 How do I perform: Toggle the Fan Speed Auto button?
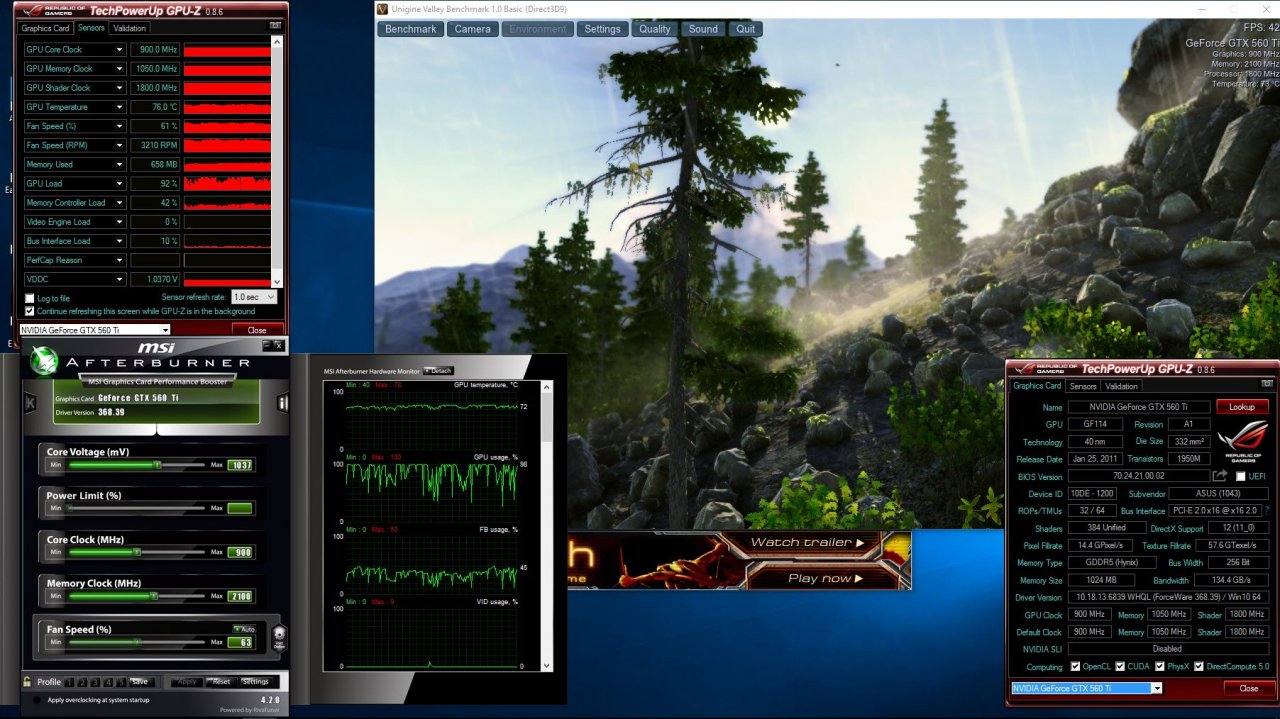pos(243,629)
